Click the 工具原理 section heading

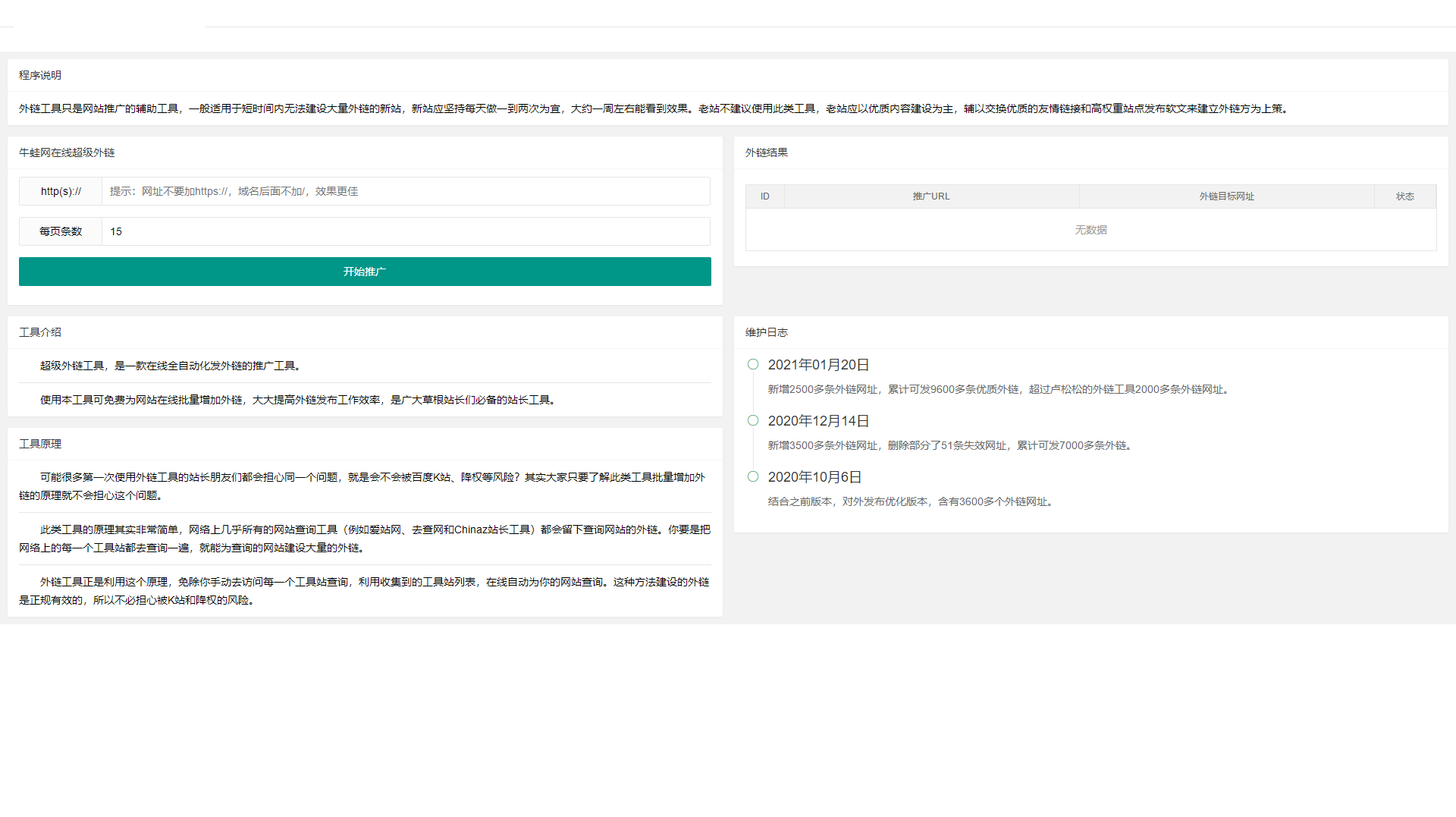pos(40,444)
